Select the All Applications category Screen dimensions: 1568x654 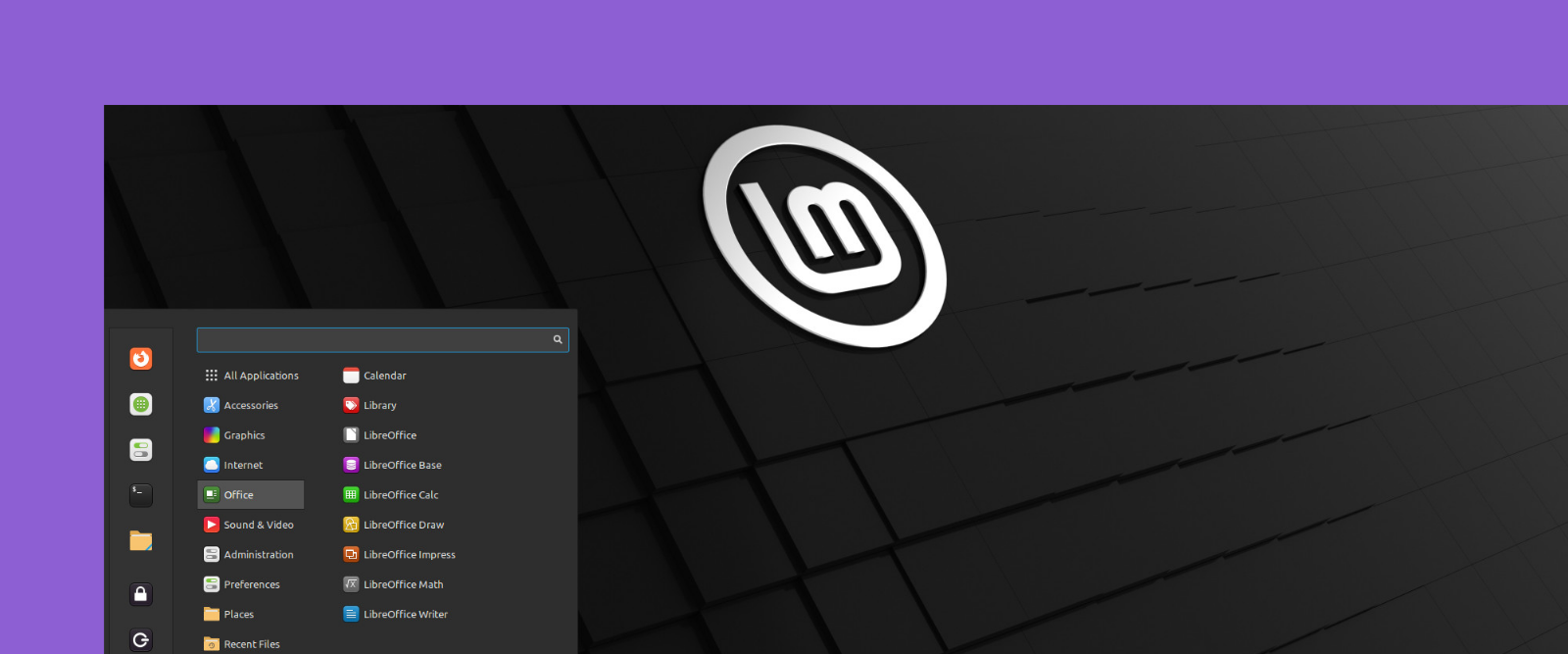(x=251, y=376)
